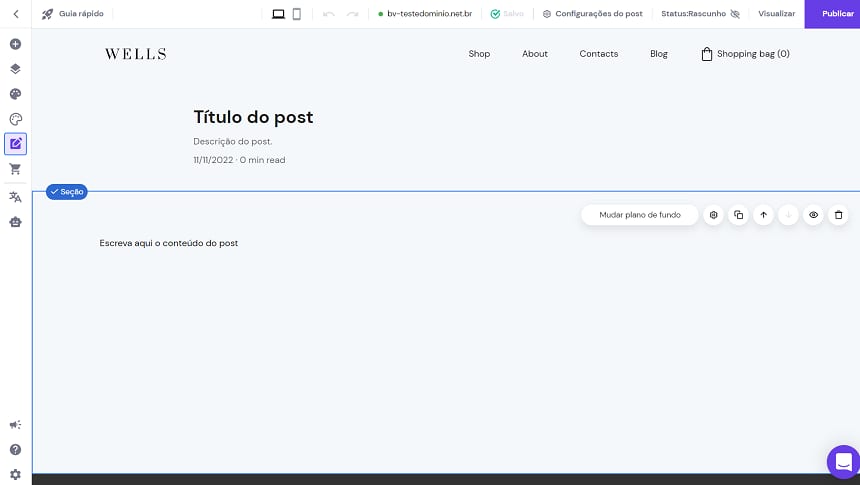This screenshot has height=485, width=860.
Task: Open the bv-testedominio.net.br domain link
Action: pos(425,14)
